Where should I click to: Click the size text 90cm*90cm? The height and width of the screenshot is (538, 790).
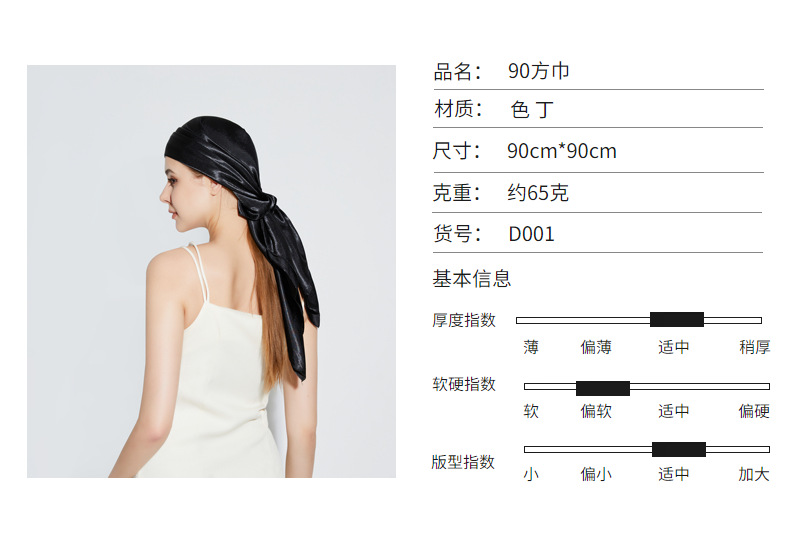point(562,151)
